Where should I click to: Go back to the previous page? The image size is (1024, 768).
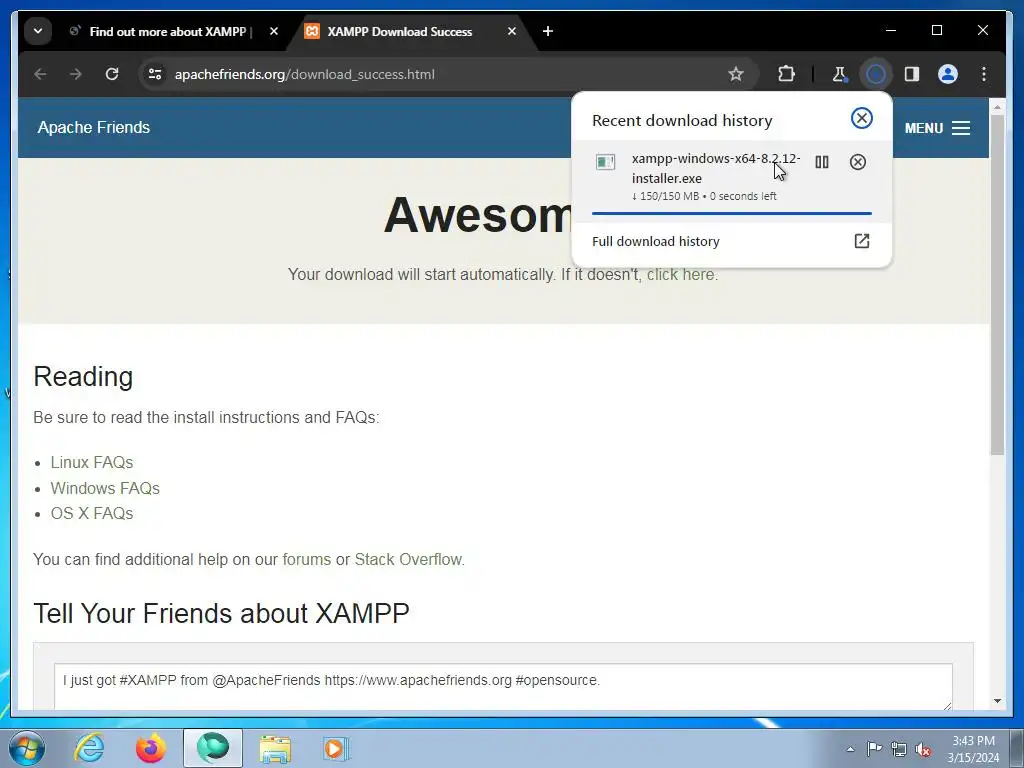40,74
